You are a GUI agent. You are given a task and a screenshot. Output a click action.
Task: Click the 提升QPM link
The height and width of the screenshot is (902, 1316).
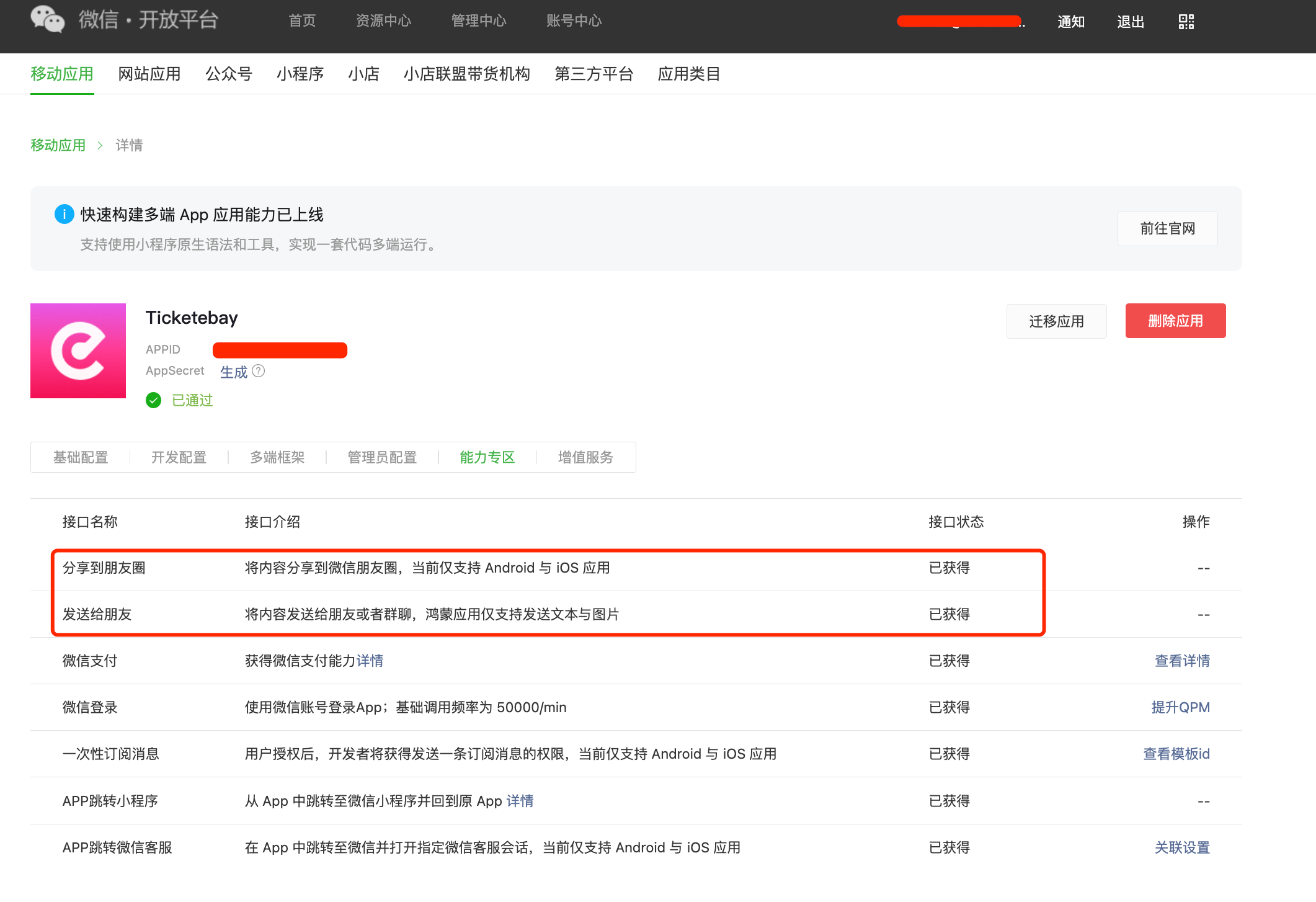click(x=1180, y=707)
